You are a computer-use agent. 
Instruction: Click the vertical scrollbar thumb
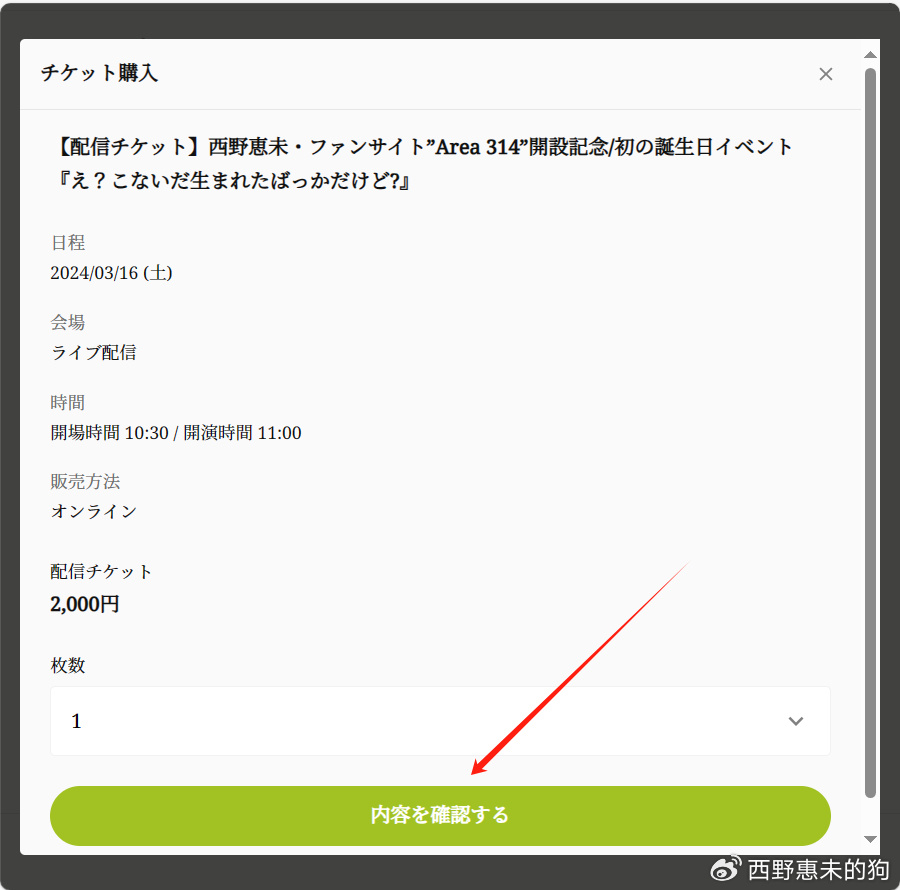click(x=870, y=433)
